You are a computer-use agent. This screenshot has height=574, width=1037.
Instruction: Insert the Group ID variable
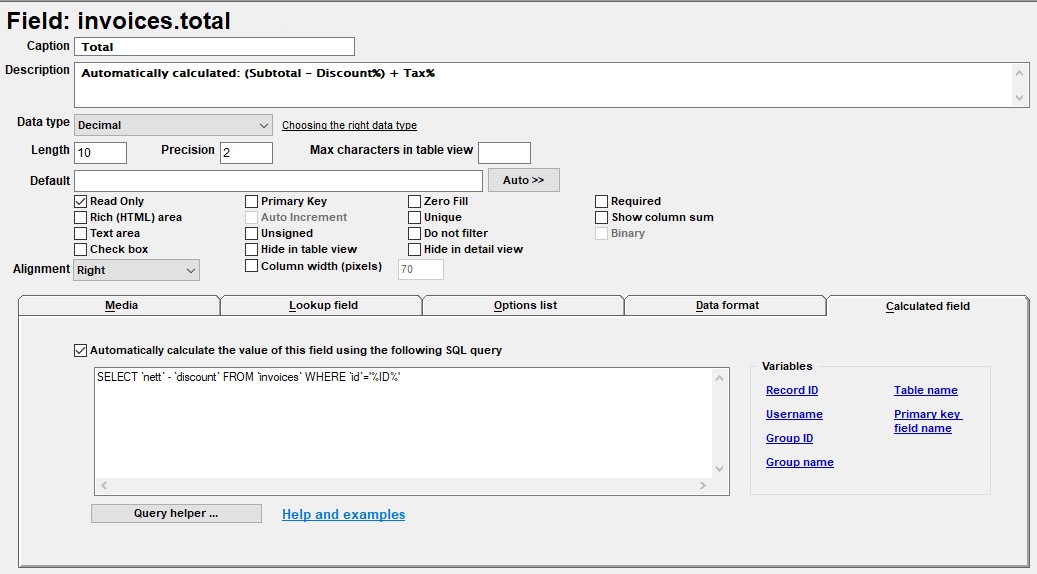[x=790, y=438]
